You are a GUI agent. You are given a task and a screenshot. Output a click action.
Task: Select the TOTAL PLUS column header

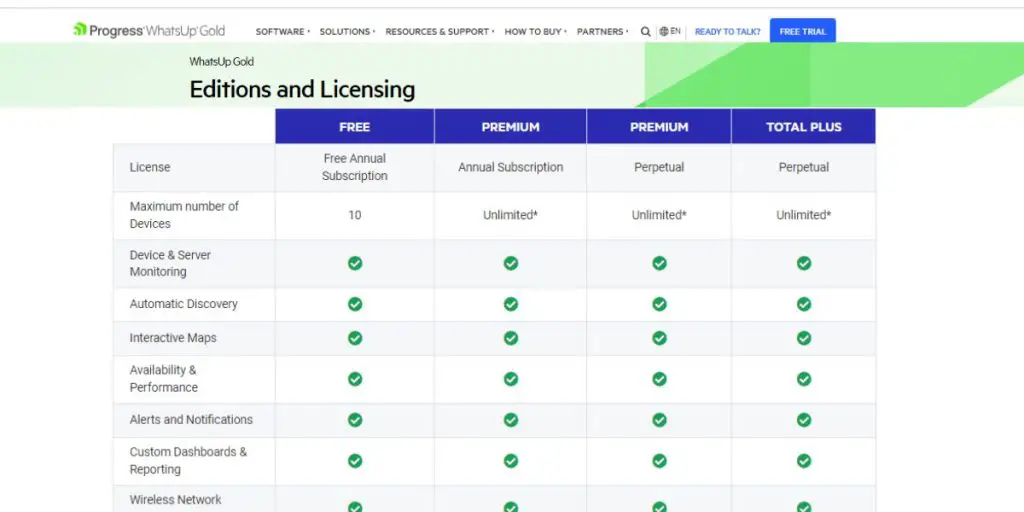pyautogui.click(x=804, y=127)
